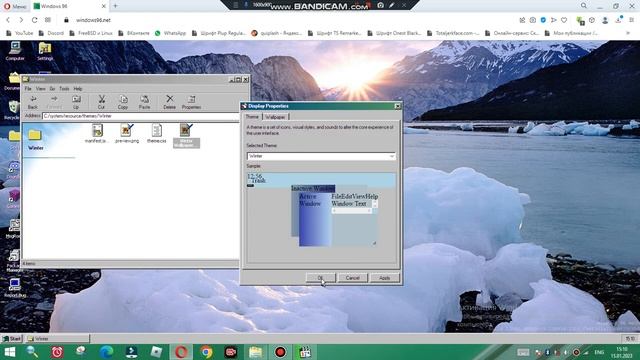Click Apply in Display Properties
This screenshot has height=360, width=640.
click(384, 278)
